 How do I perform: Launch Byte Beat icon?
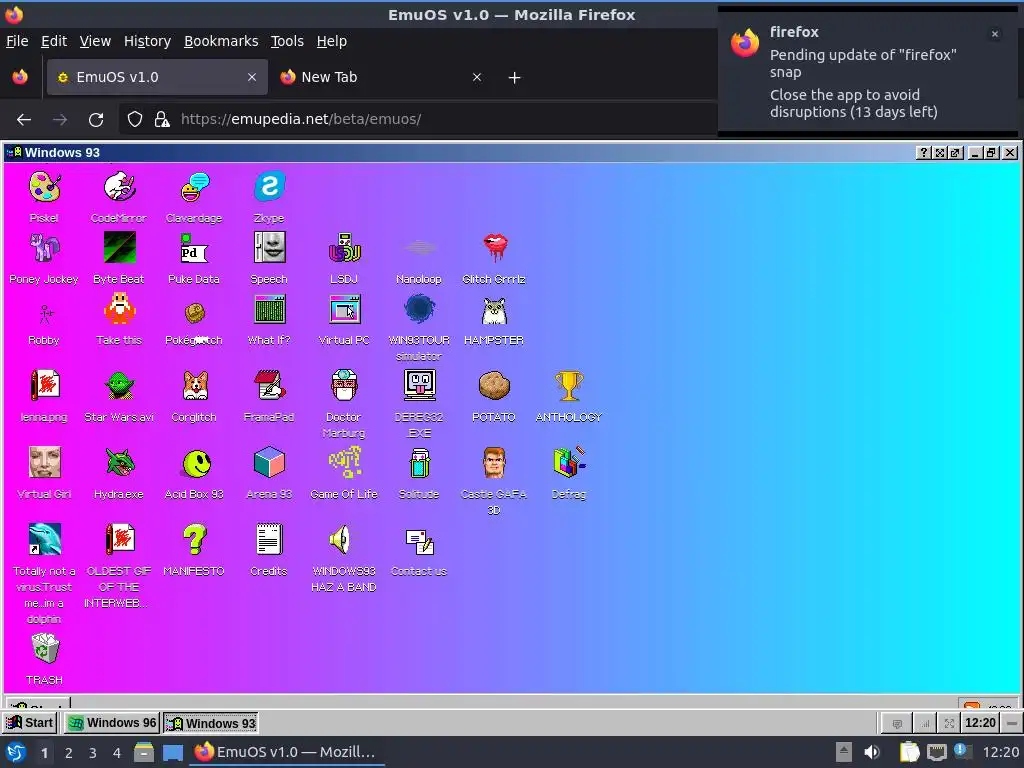coord(119,248)
